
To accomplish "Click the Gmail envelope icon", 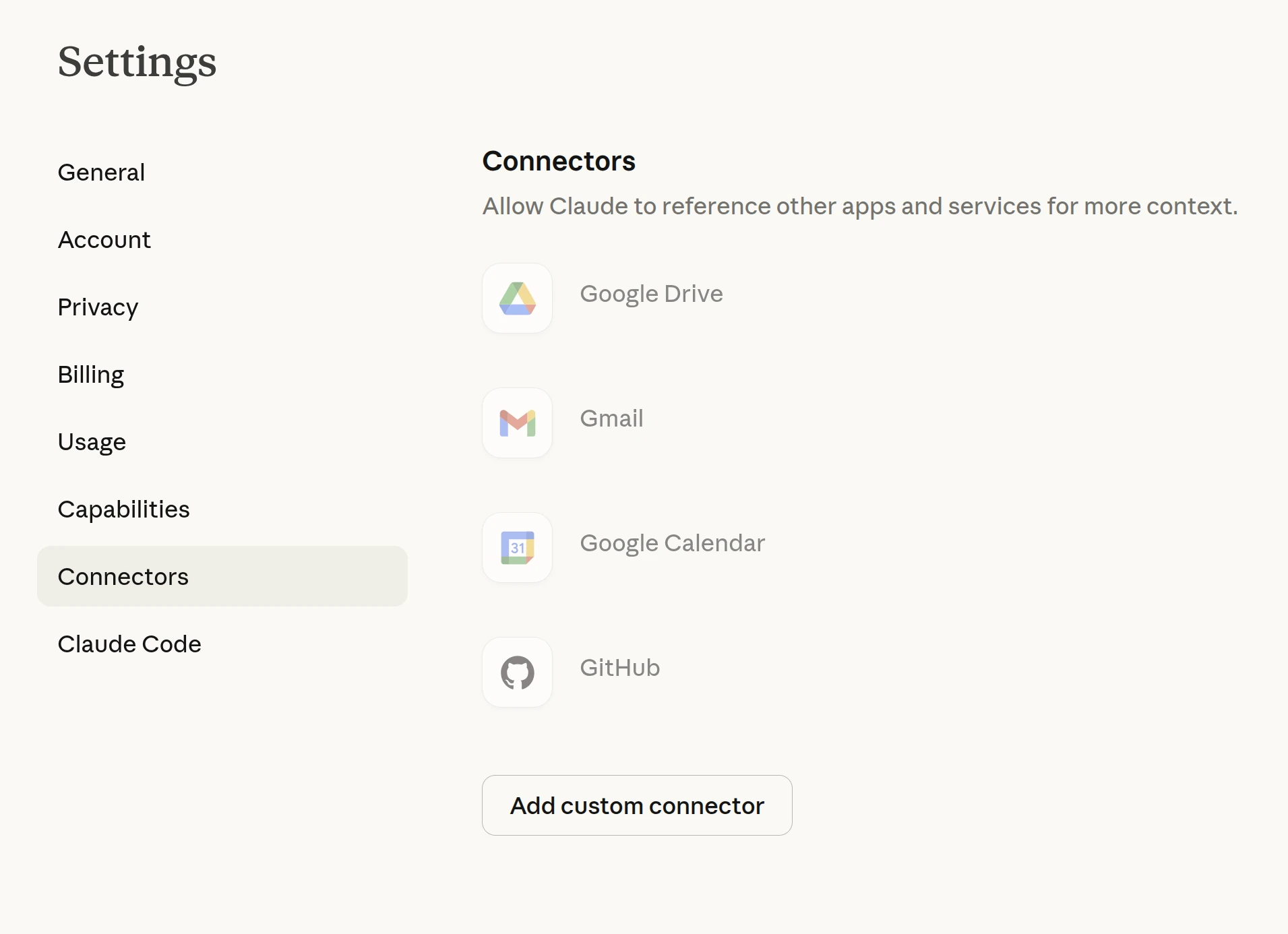I will tap(517, 423).
